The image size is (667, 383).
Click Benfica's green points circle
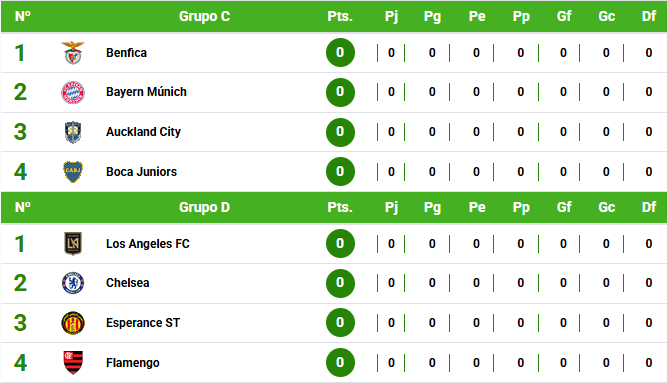click(340, 53)
